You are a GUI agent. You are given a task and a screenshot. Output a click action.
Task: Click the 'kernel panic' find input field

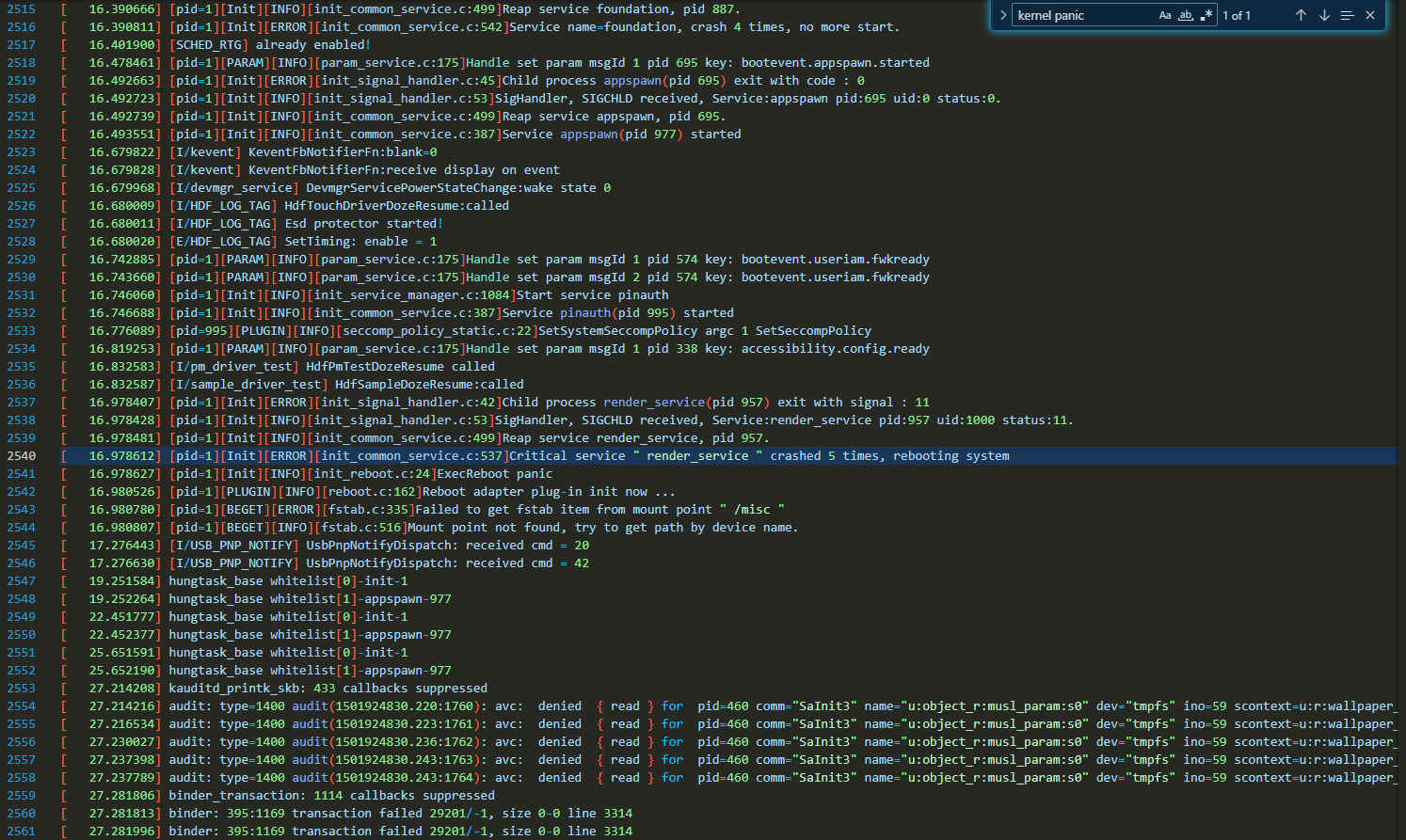click(x=1083, y=15)
